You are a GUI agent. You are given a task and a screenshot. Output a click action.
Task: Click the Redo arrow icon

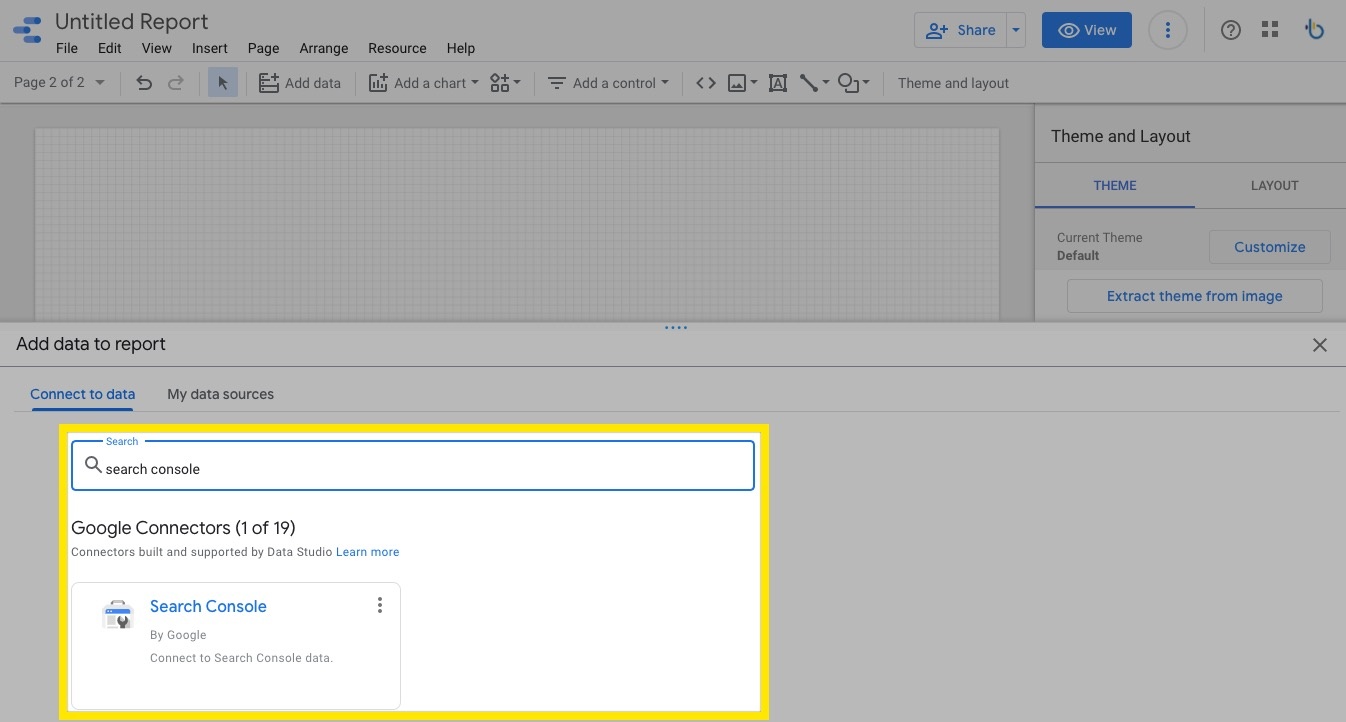[176, 83]
